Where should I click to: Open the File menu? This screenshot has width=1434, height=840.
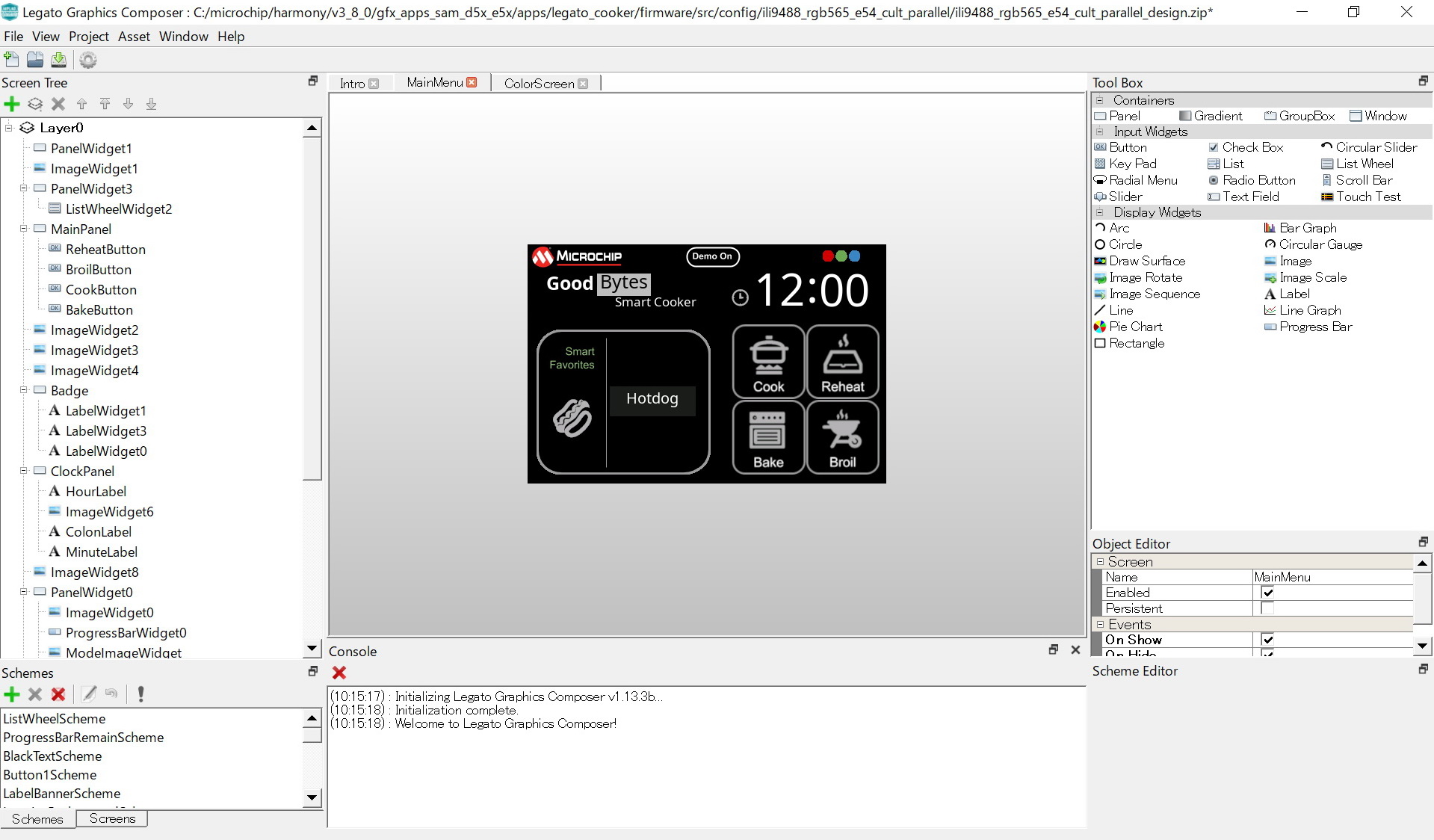(x=13, y=37)
